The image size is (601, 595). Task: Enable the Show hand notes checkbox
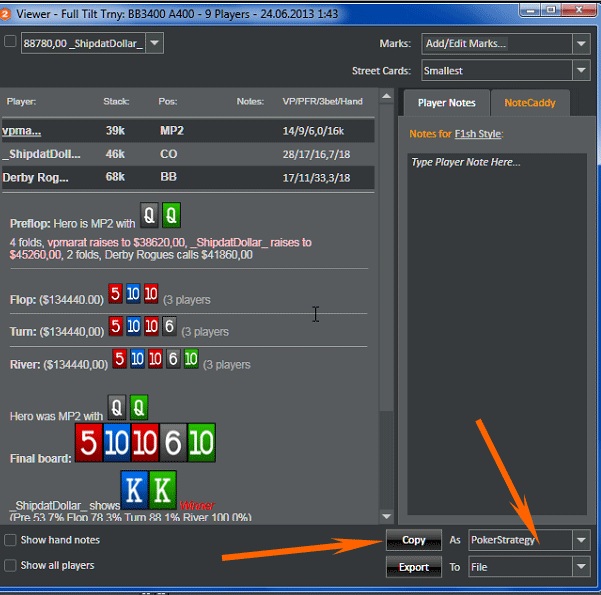pyautogui.click(x=10, y=541)
